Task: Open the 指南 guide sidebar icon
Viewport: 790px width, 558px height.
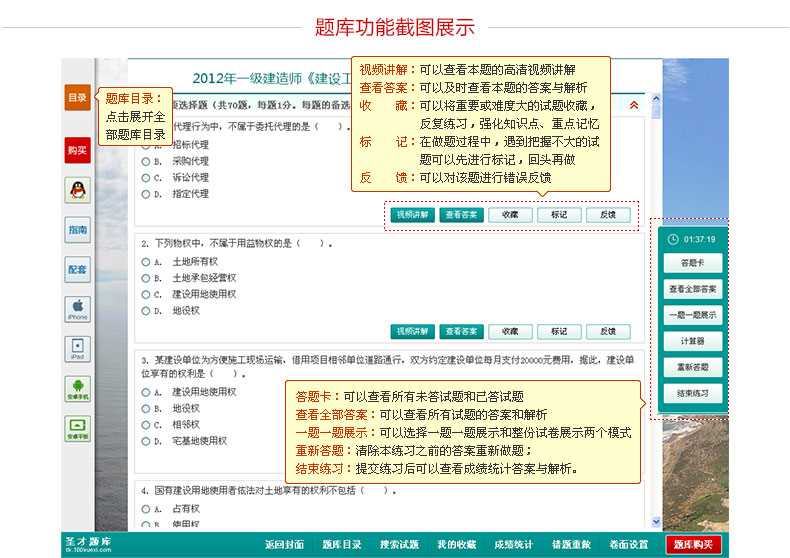Action: pos(77,230)
